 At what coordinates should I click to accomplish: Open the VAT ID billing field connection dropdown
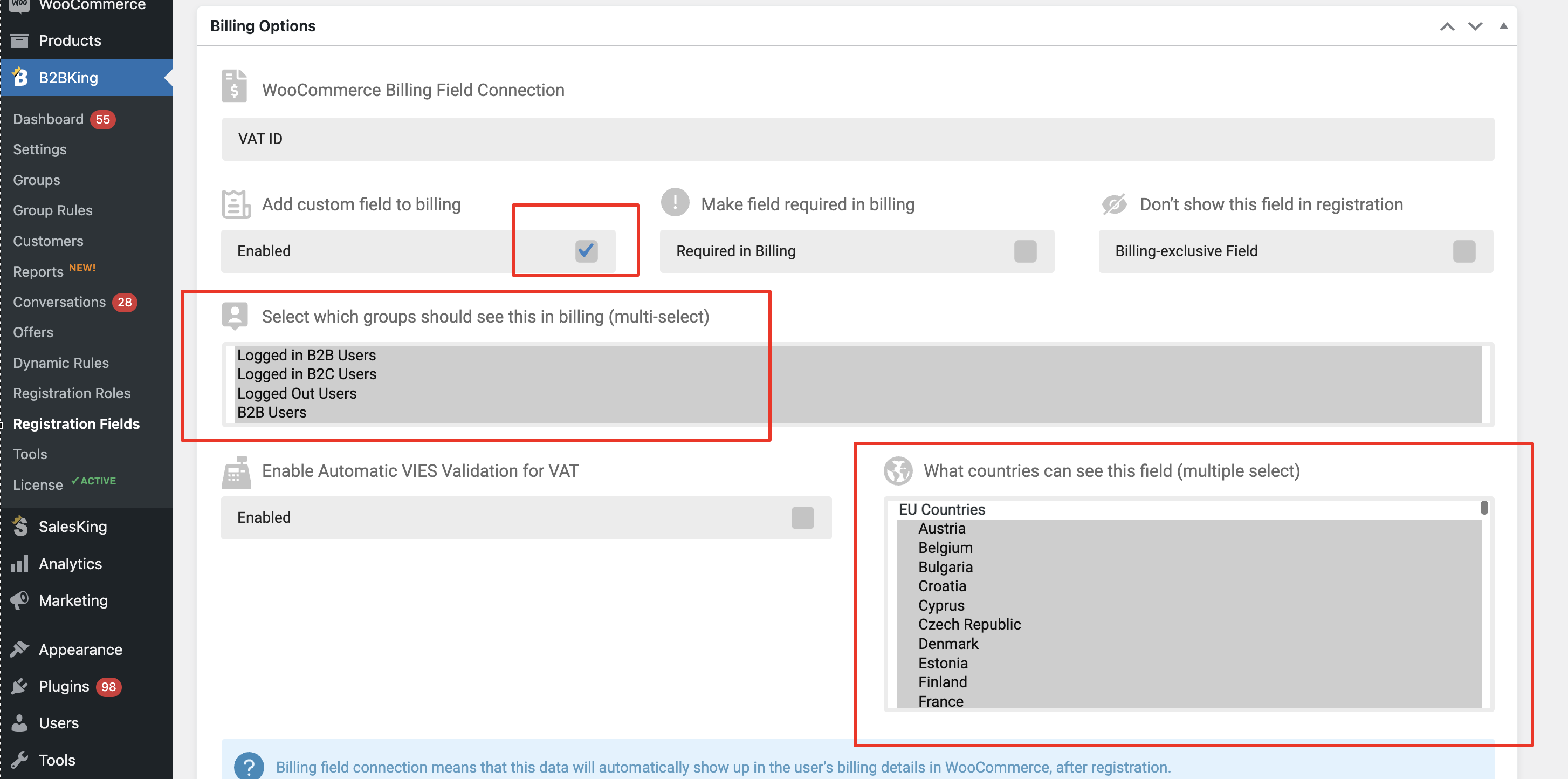pyautogui.click(x=858, y=139)
